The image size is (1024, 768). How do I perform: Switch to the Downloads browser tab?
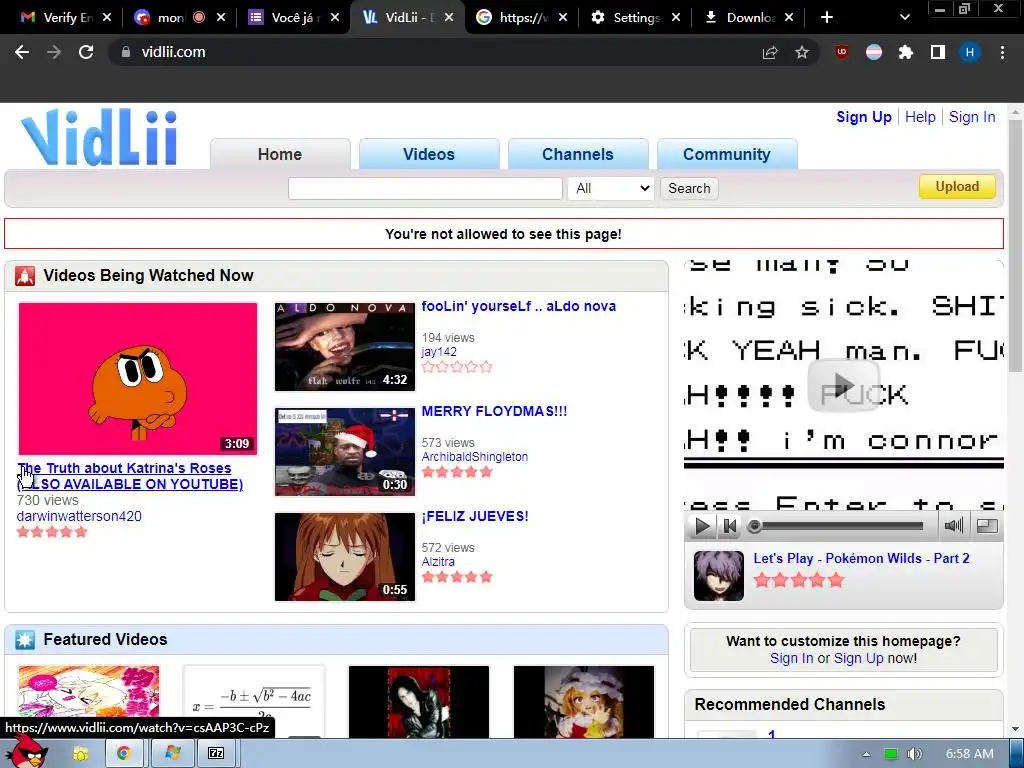[x=748, y=18]
